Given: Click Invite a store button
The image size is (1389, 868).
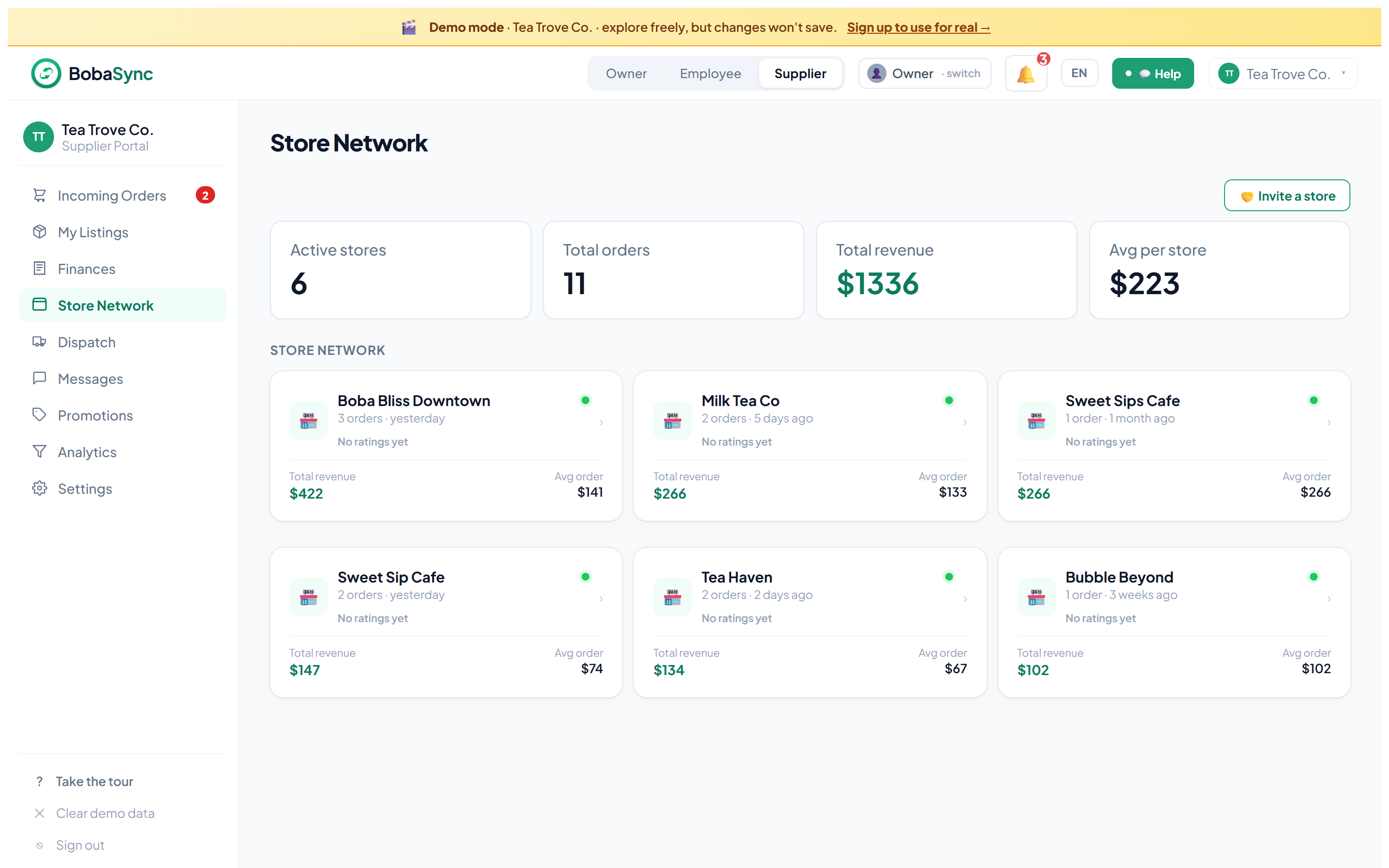Looking at the screenshot, I should click(x=1287, y=196).
